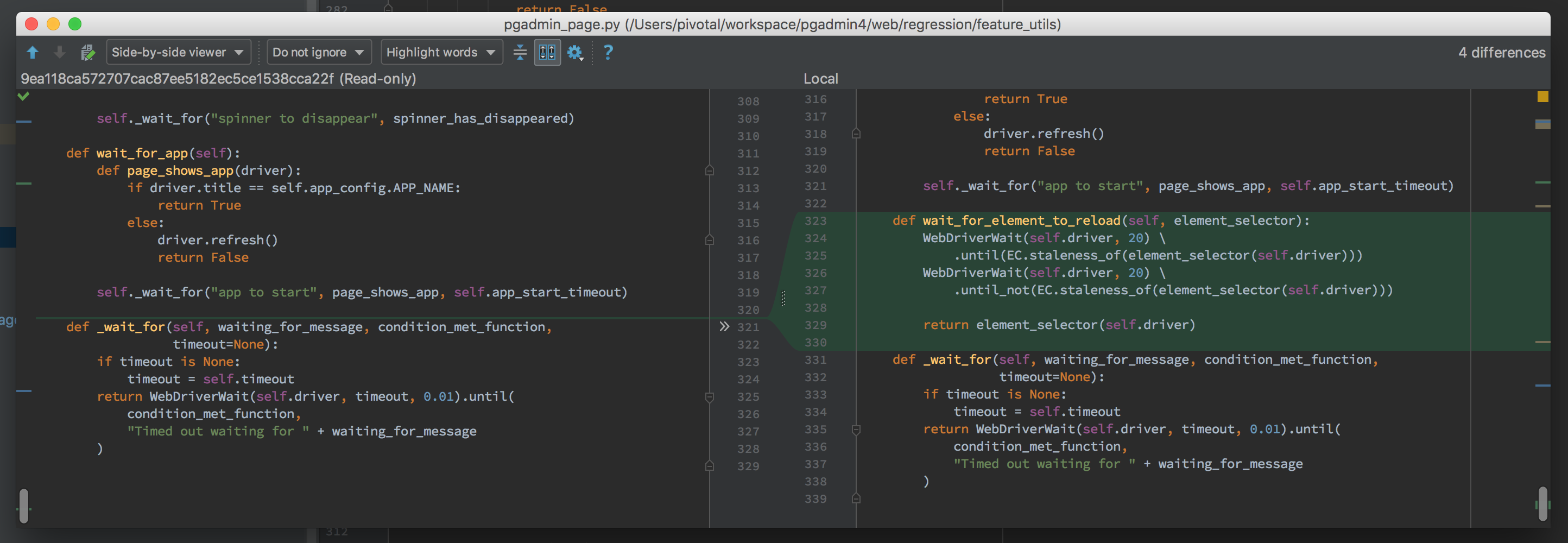The image size is (1568, 543).
Task: Fold the return WebDriverWait block in Local pane
Action: pos(856,430)
